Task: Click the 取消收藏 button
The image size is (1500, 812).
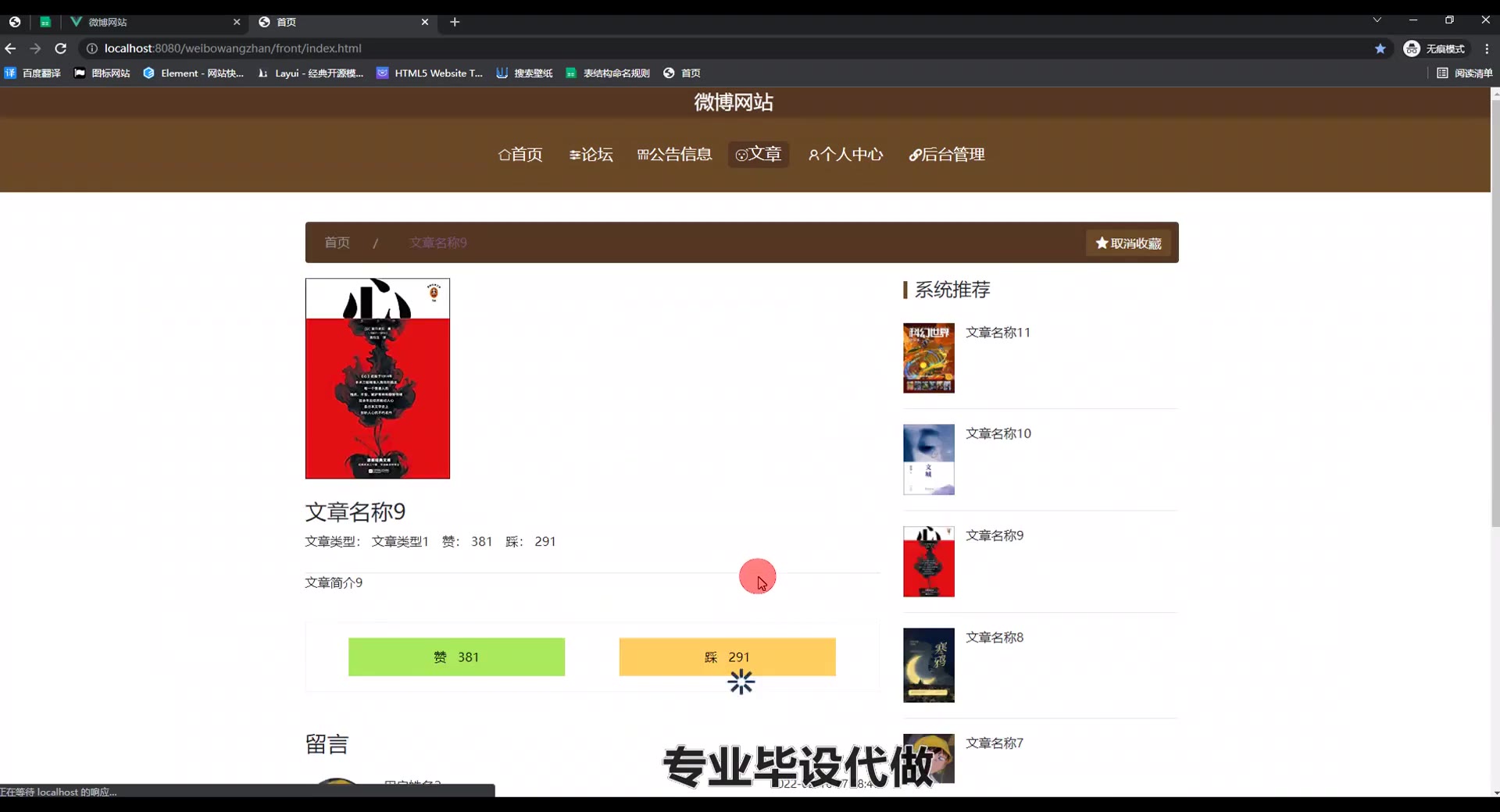Action: (1128, 244)
